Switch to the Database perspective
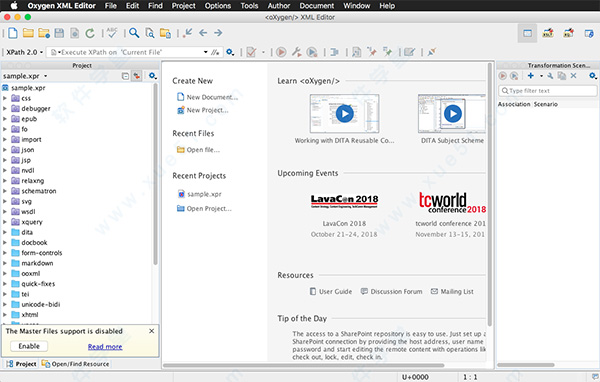This screenshot has width=600, height=382. pyautogui.click(x=589, y=33)
